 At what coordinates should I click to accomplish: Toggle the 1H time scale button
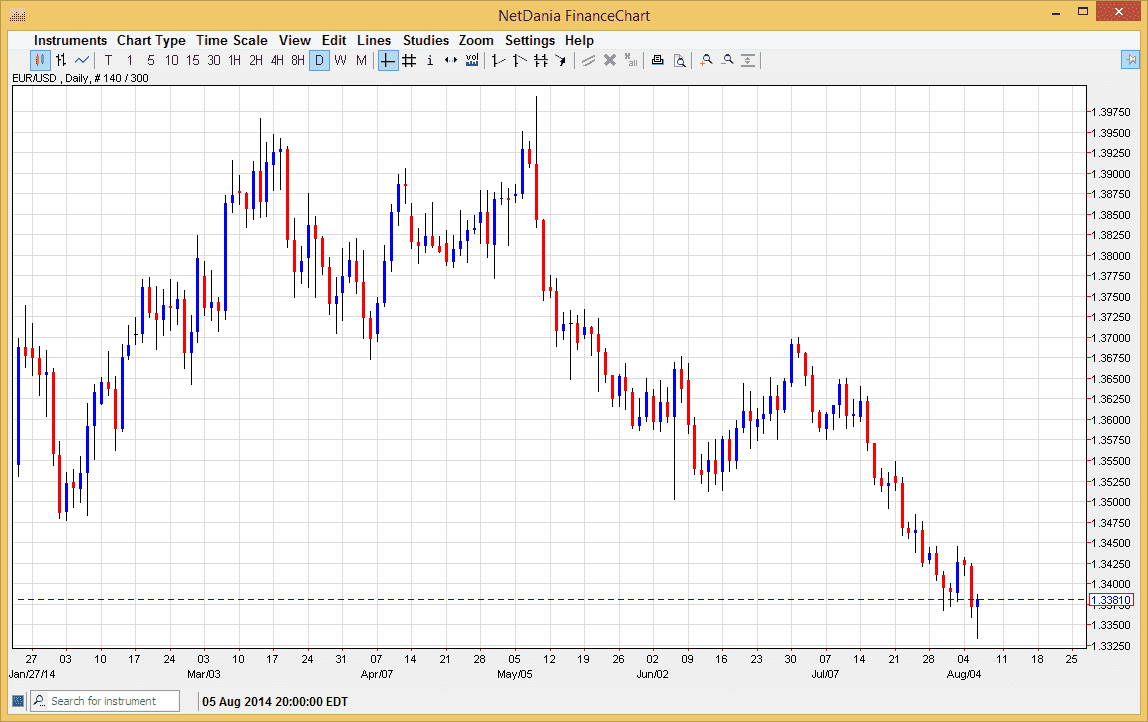[x=235, y=60]
